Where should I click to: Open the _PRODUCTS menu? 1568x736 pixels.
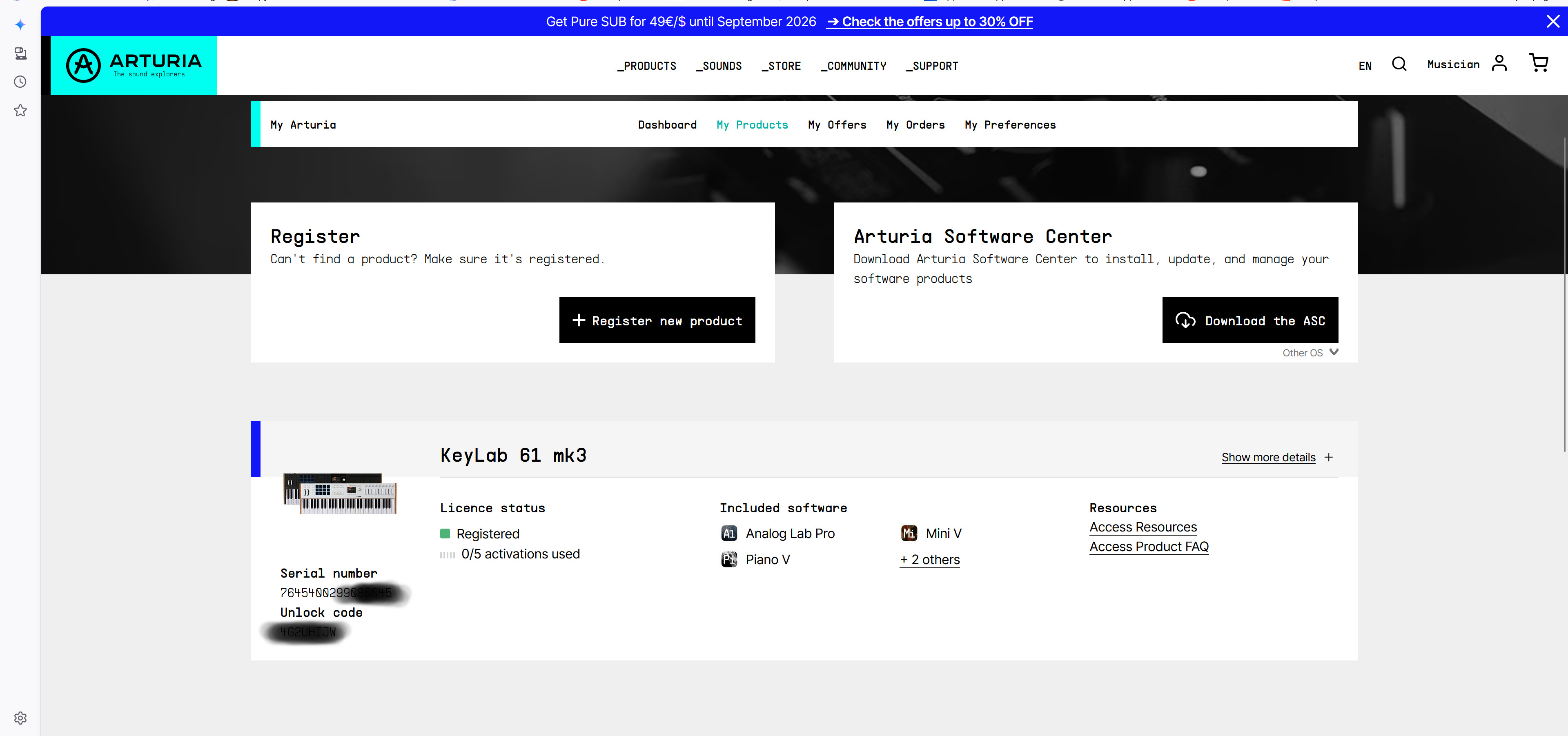pos(646,66)
